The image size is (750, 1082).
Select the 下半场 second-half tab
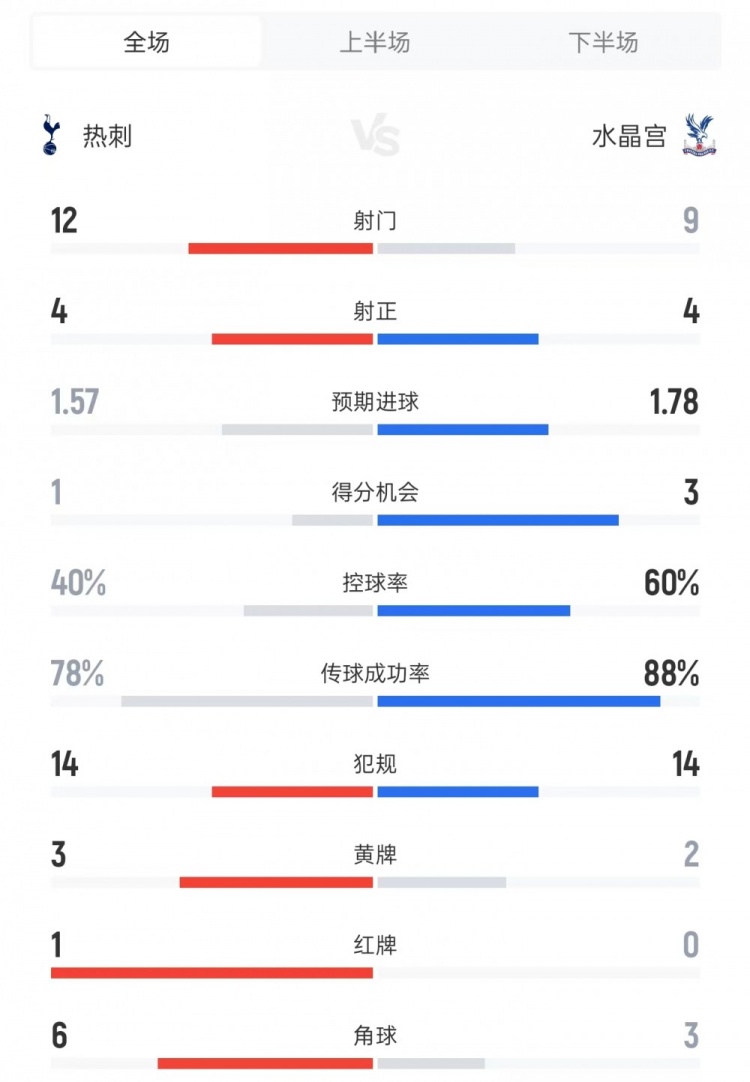point(603,42)
